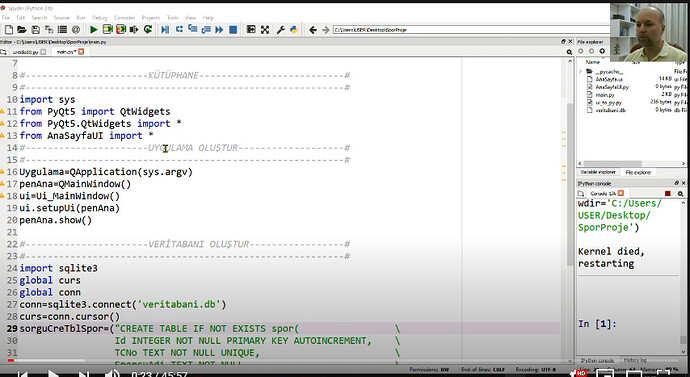Image resolution: width=690 pixels, height=377 pixels.
Task: Step to the next line in the debugger
Action: click(x=179, y=29)
